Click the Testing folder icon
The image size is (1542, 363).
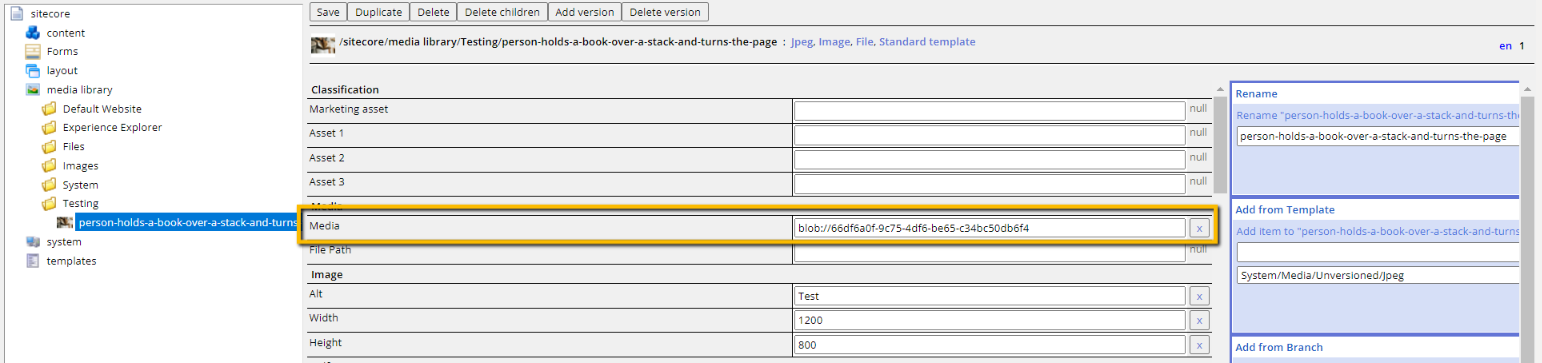click(48, 204)
